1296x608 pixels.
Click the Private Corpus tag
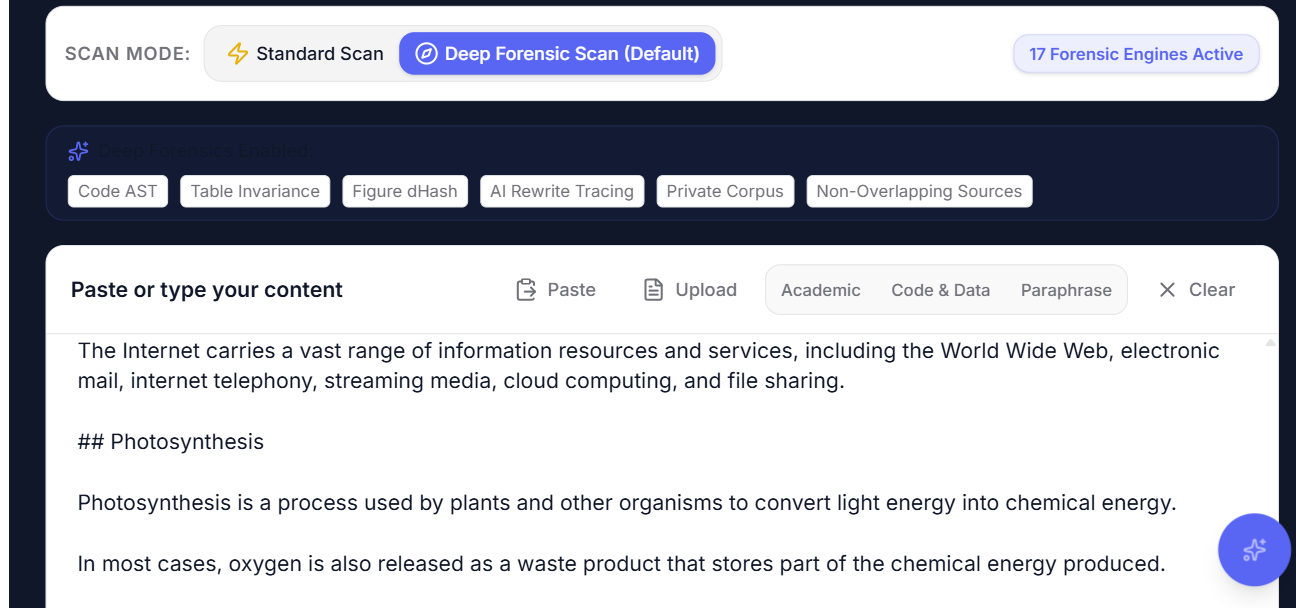click(725, 191)
